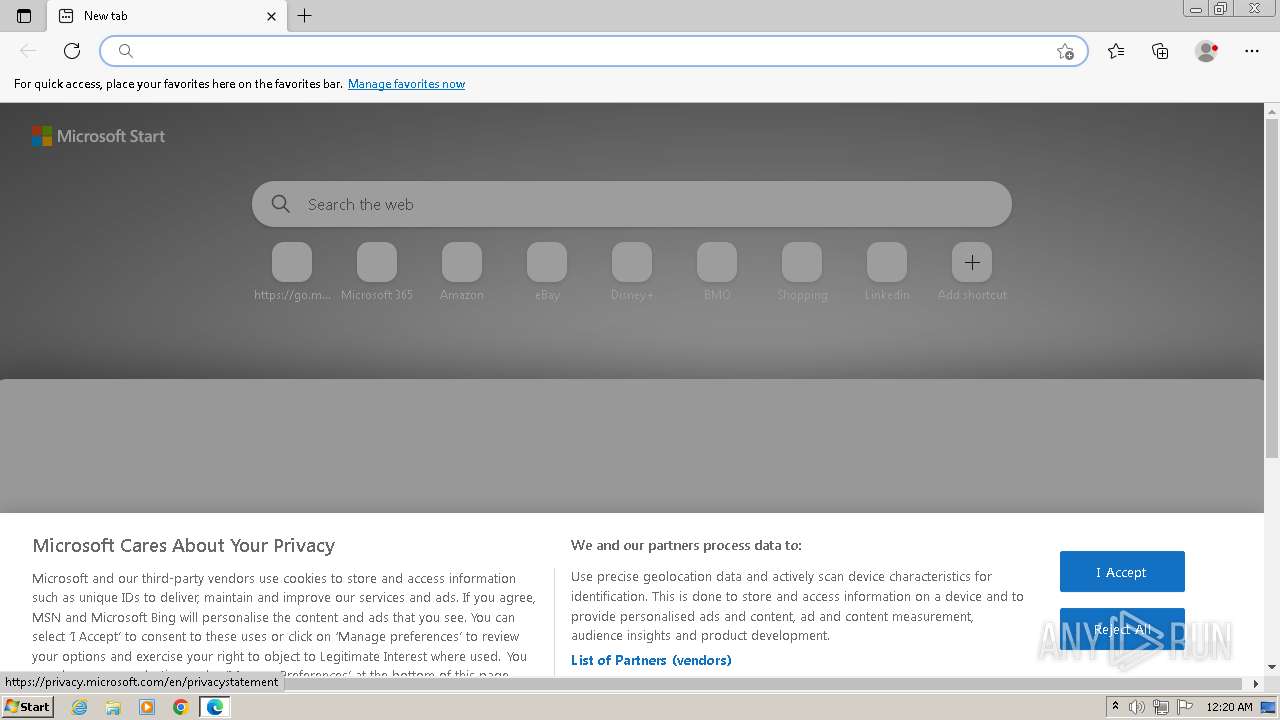Click Manage favorites now link
This screenshot has width=1280, height=720.
406,84
